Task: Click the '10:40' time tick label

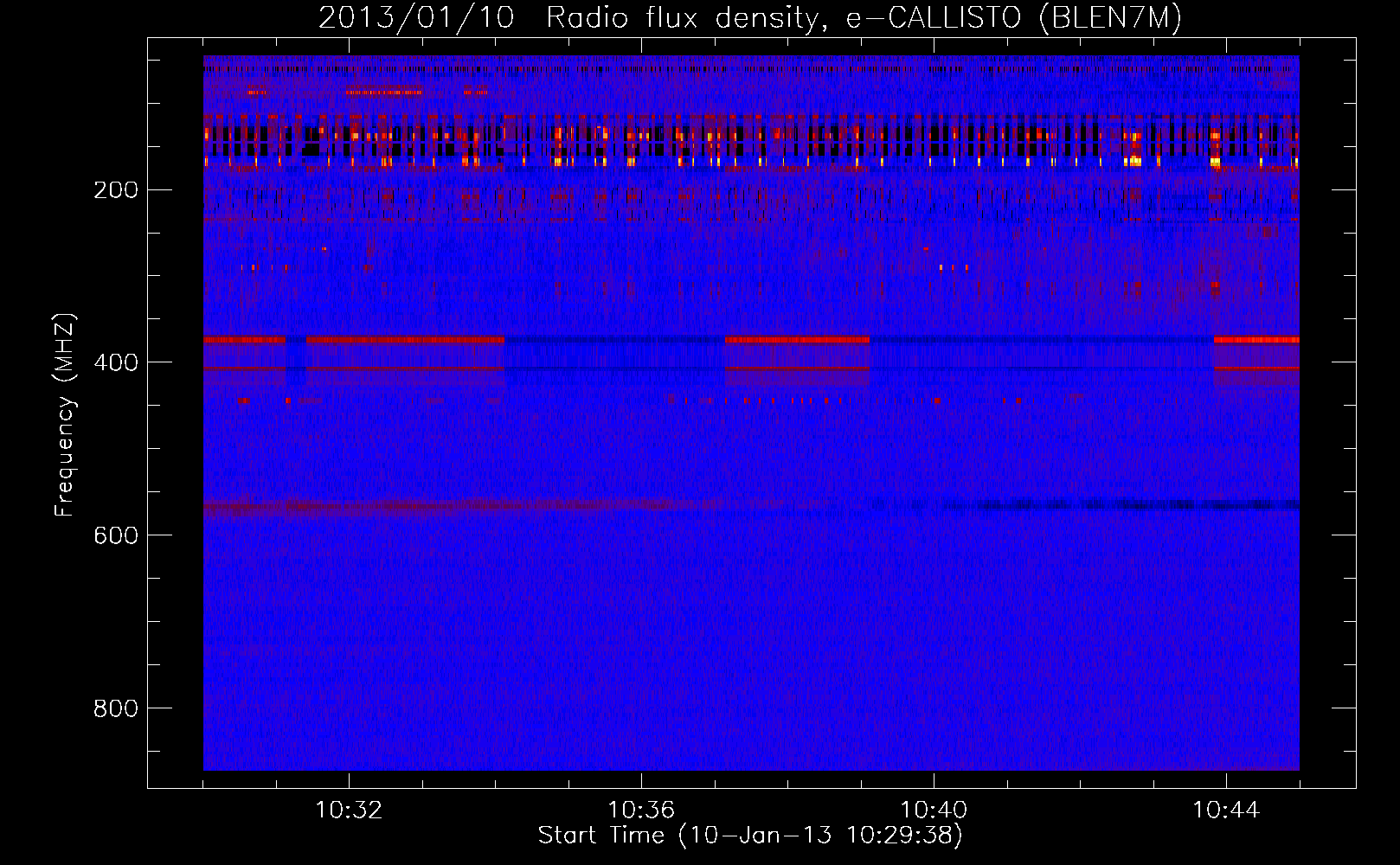Action: (934, 811)
